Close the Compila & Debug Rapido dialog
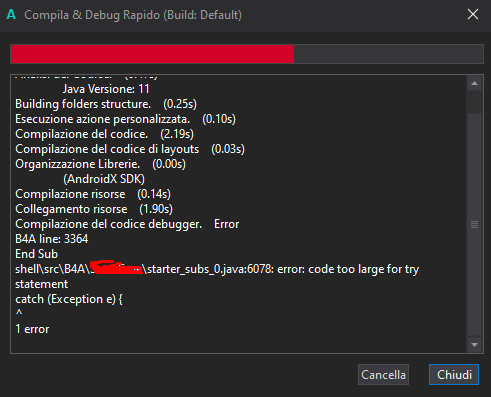The image size is (491, 397). tap(473, 14)
